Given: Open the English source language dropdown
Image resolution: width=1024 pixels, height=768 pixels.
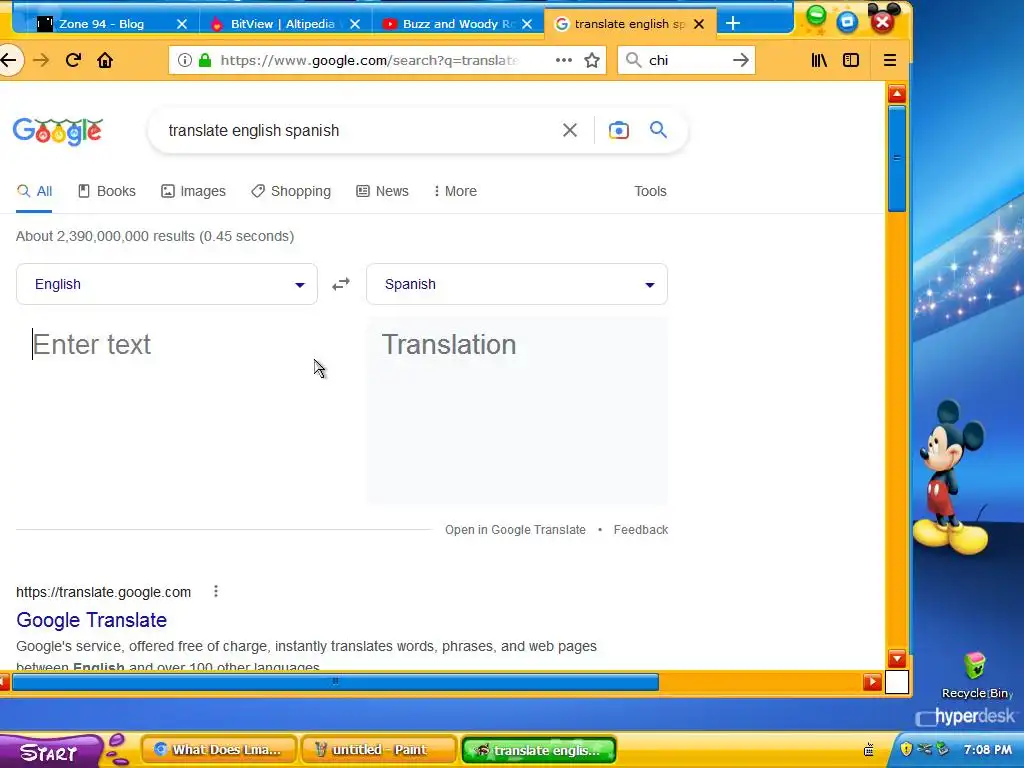Looking at the screenshot, I should [x=167, y=284].
